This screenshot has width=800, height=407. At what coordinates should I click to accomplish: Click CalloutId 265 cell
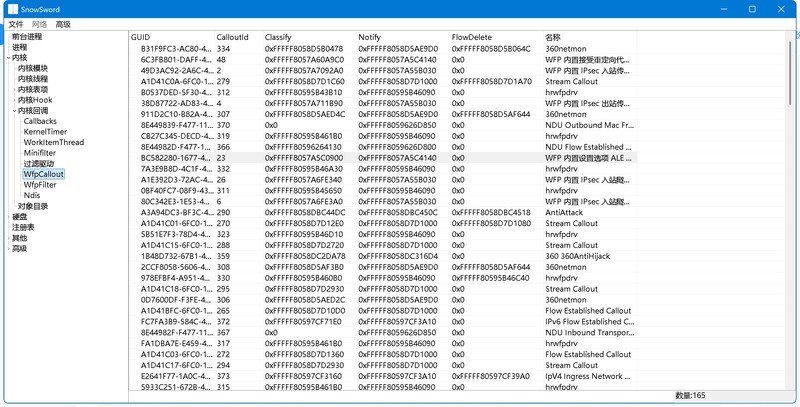pos(222,311)
